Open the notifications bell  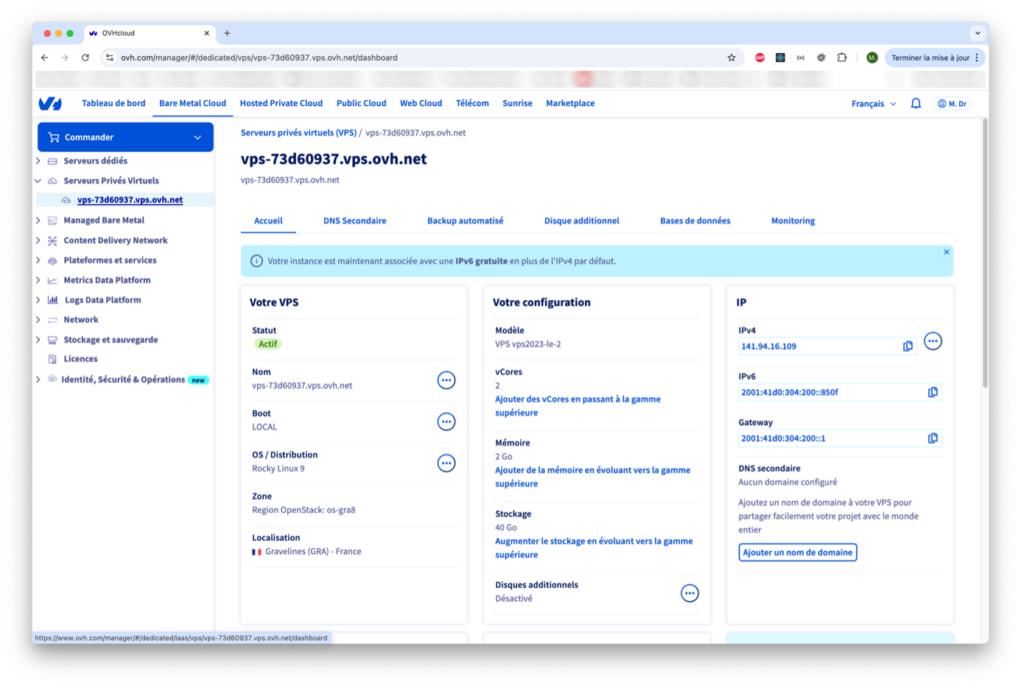[916, 103]
